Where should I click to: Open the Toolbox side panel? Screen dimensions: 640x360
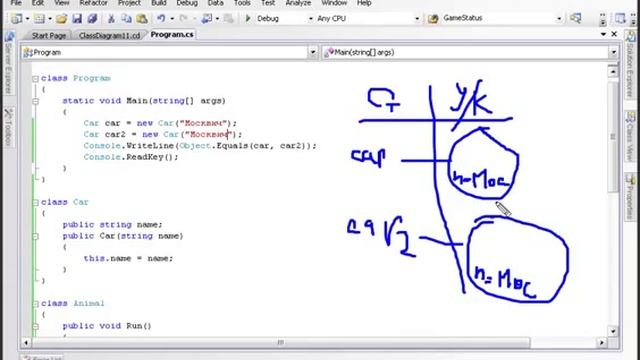pos(9,127)
